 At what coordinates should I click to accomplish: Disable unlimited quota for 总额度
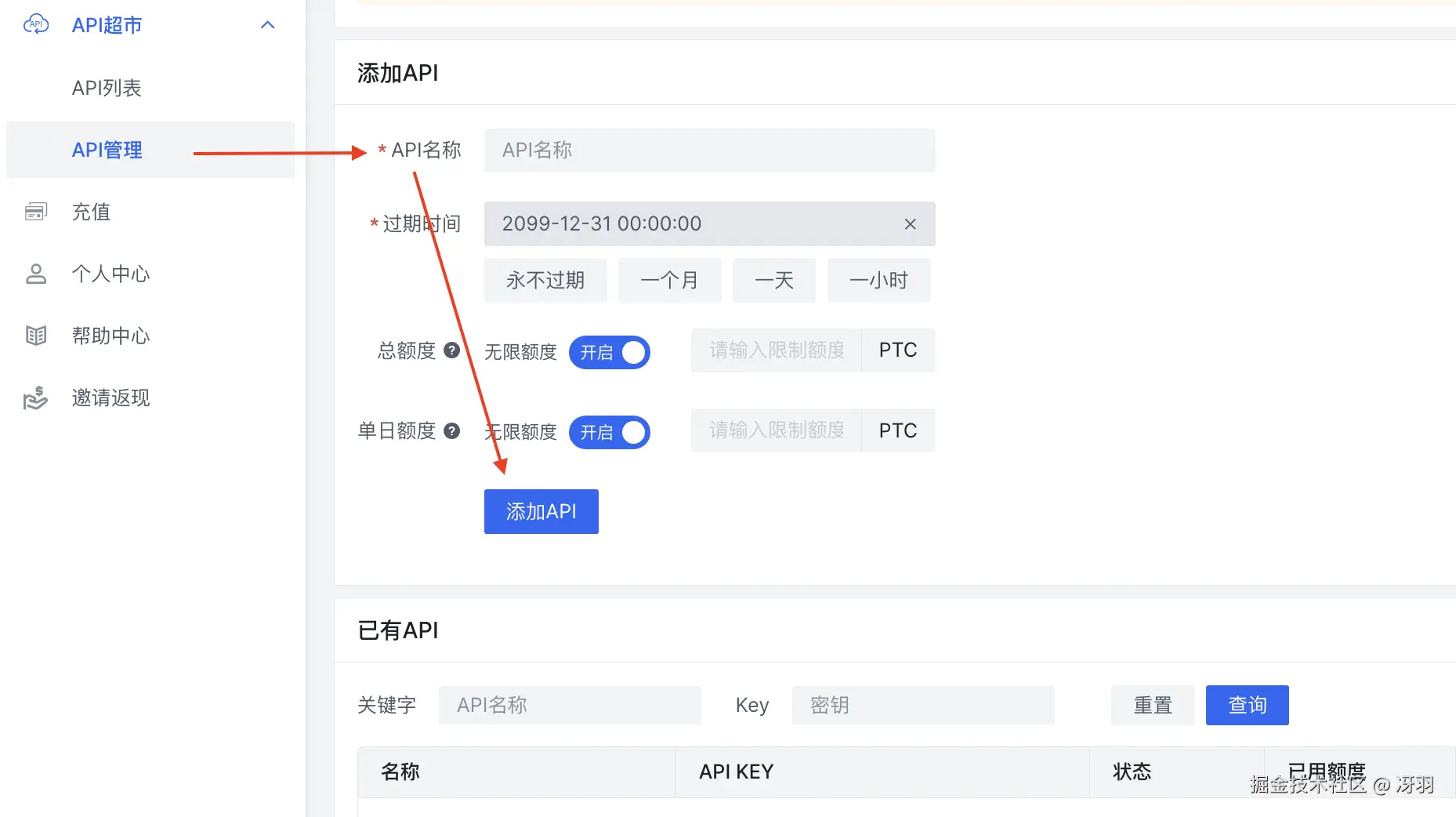(x=610, y=352)
